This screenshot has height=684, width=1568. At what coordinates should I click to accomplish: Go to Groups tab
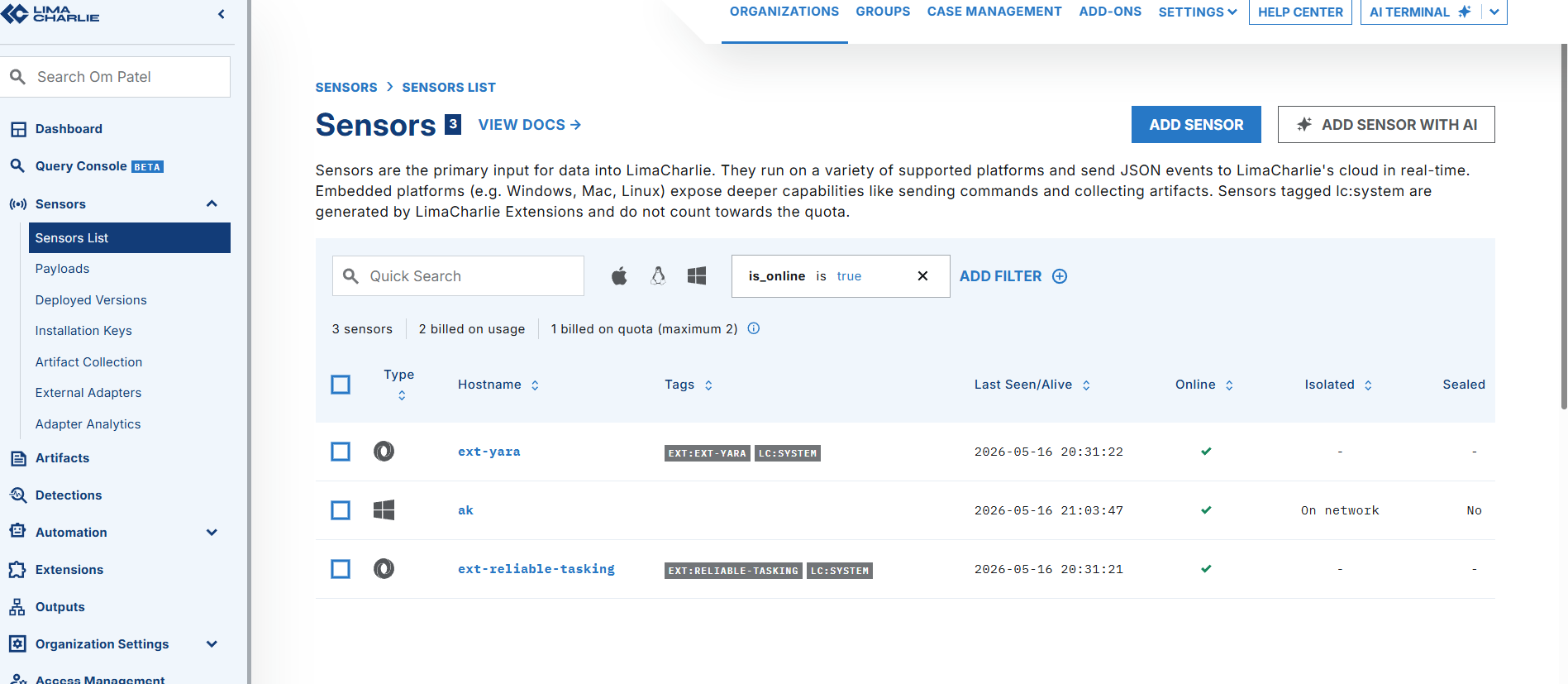[883, 12]
